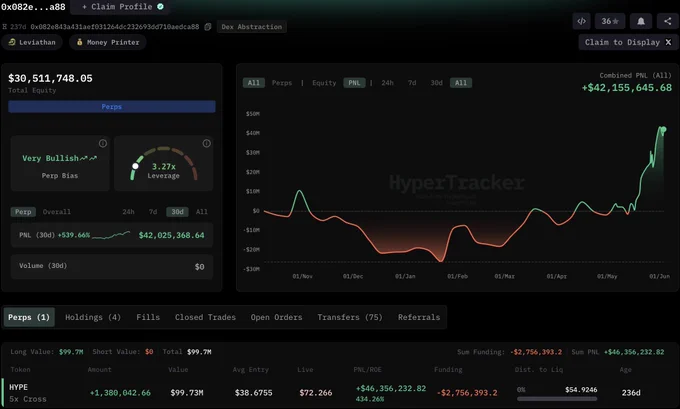Viewport: 680px width, 409px height.
Task: Click the HYPE token name in positions
Action: (x=18, y=387)
